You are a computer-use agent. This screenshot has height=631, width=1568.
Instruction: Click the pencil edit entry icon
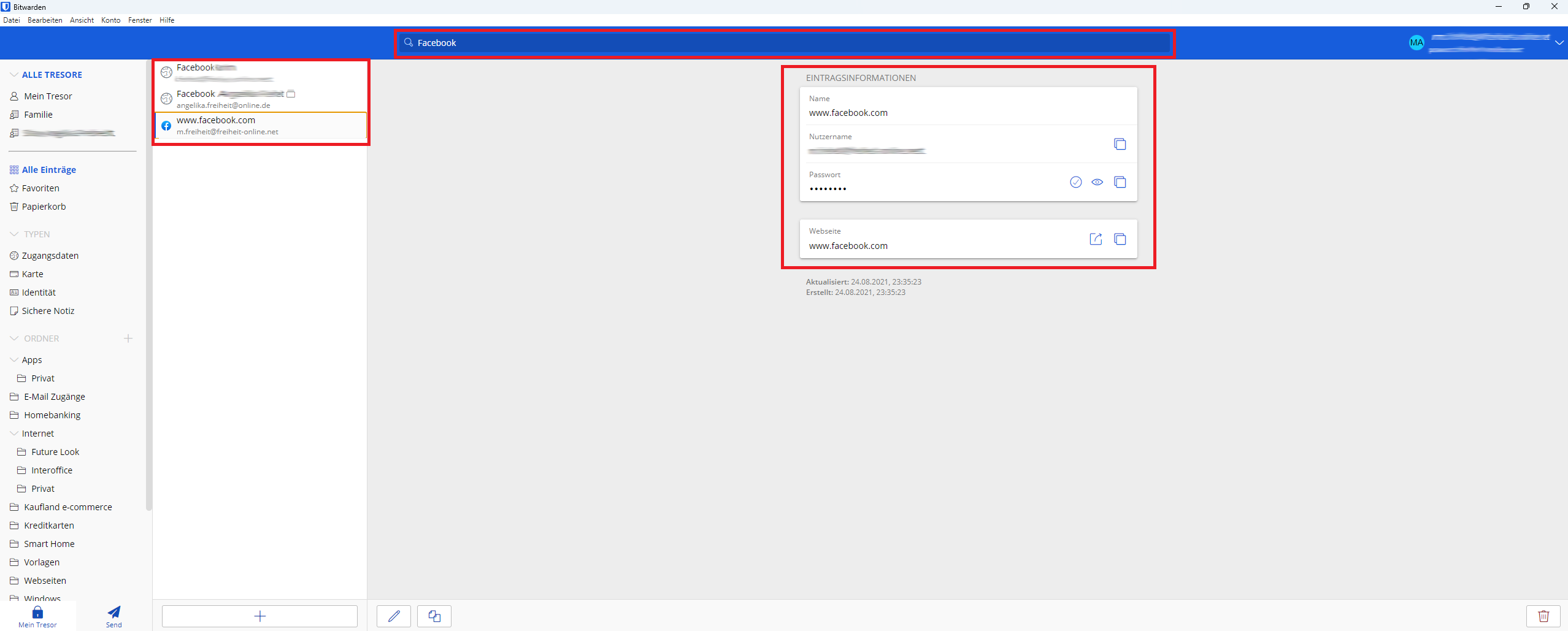[394, 616]
